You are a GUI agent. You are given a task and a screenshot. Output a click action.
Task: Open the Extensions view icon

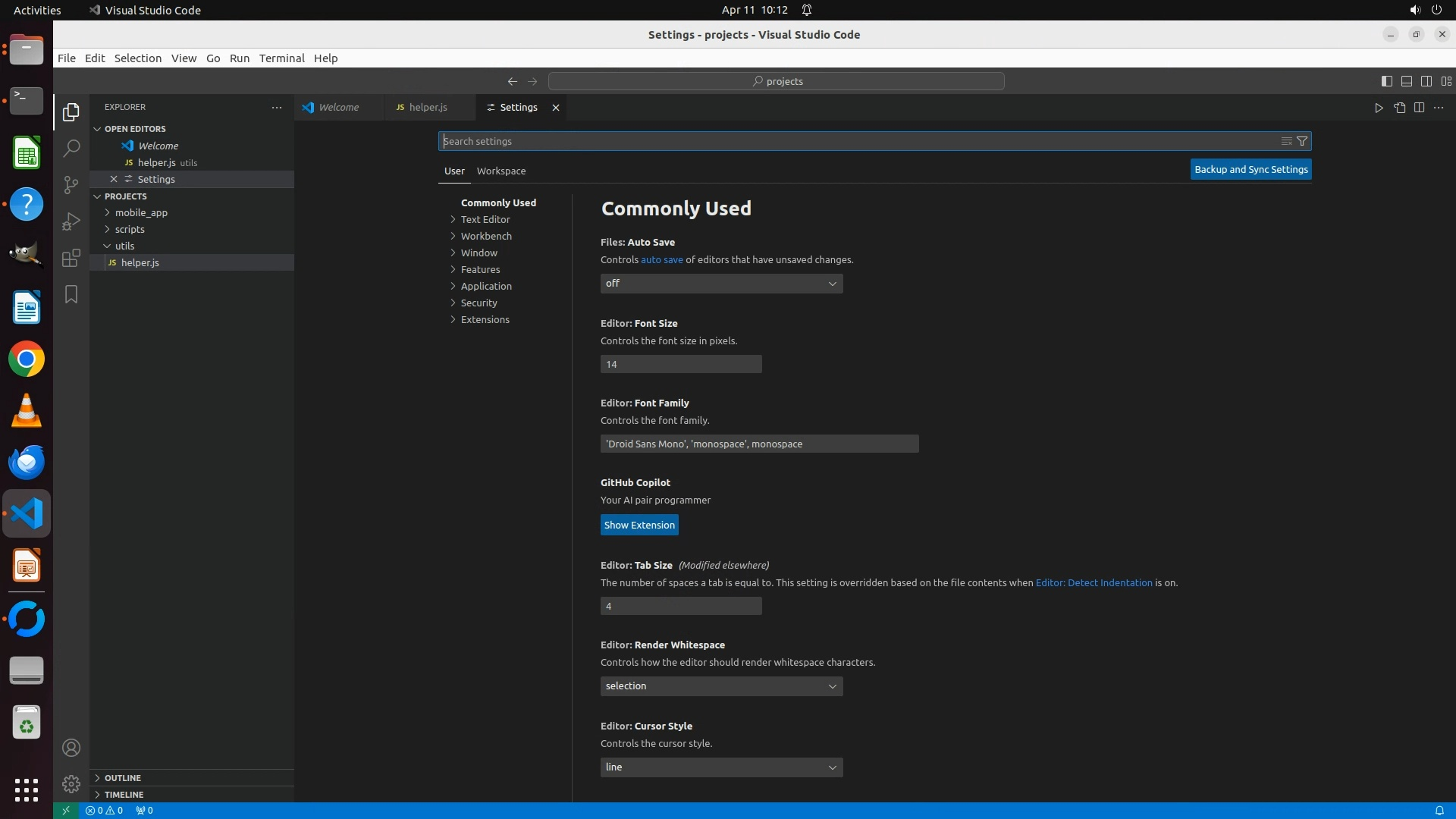71,258
